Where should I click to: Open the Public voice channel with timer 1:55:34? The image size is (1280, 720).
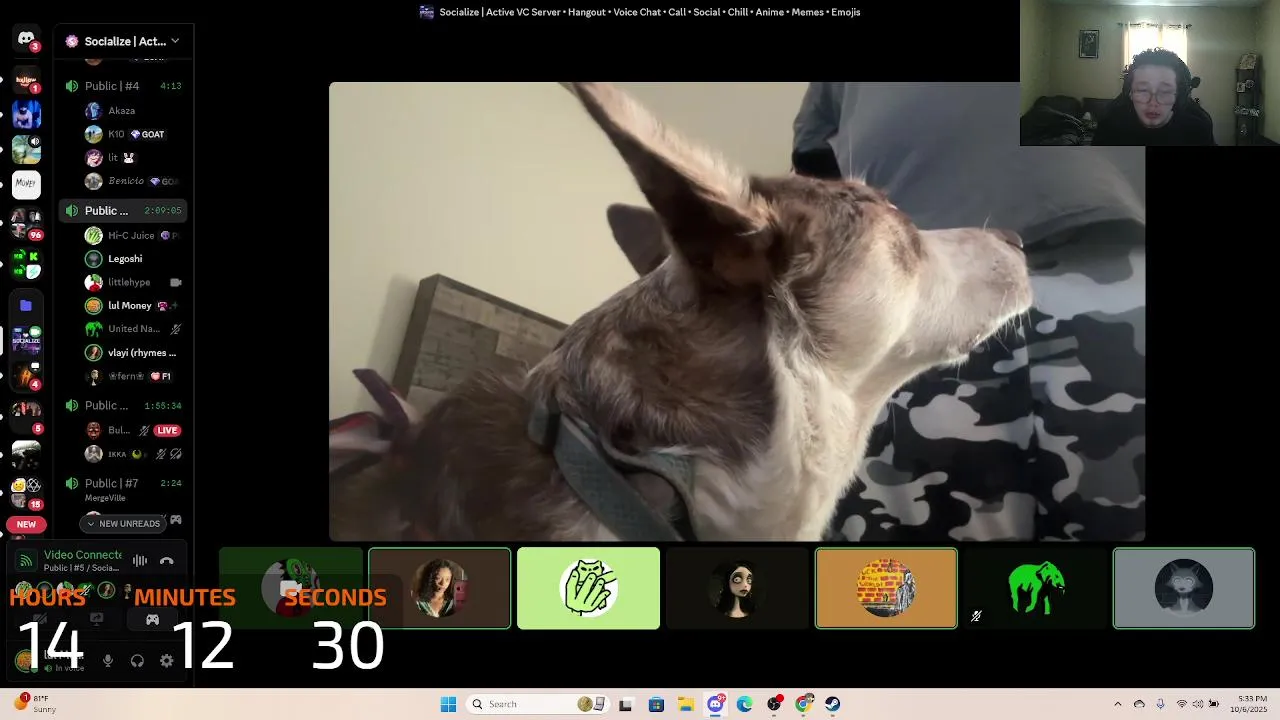(123, 406)
